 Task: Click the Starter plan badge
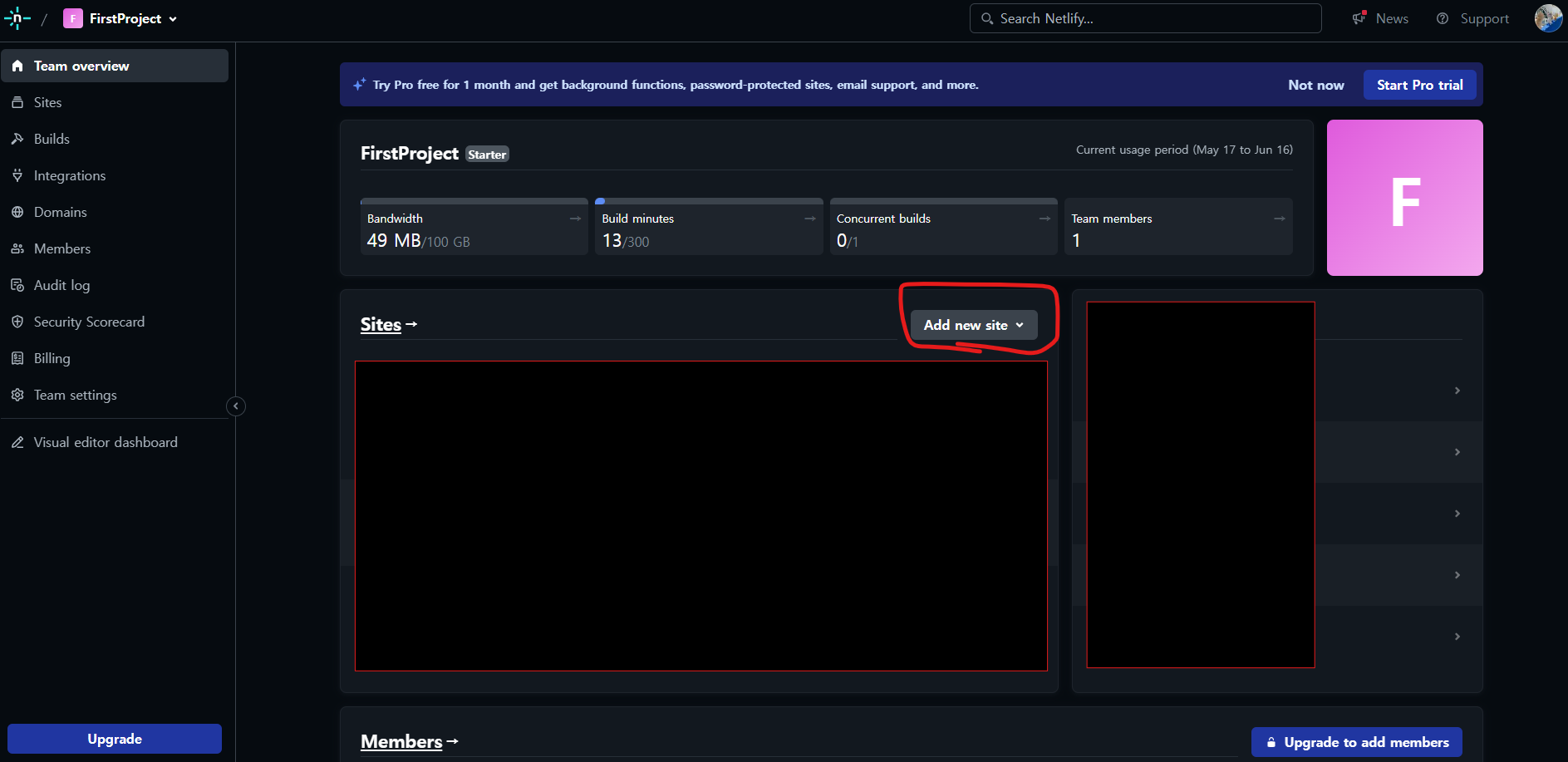[487, 155]
